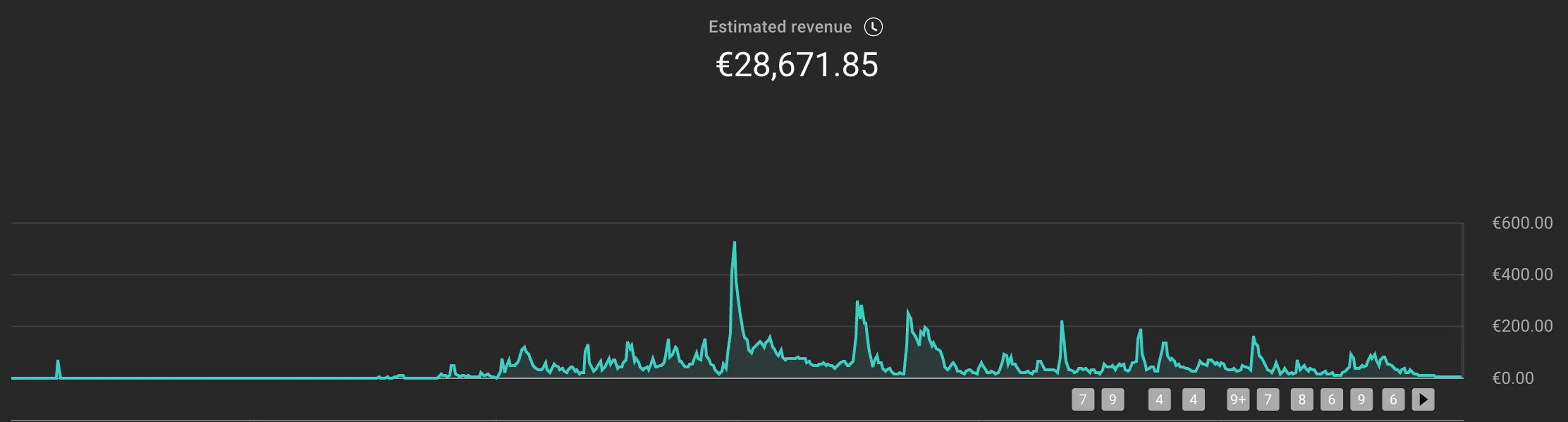Screen dimensions: 1568x422
Task: Click the €28,671.85 revenue total
Action: point(797,65)
